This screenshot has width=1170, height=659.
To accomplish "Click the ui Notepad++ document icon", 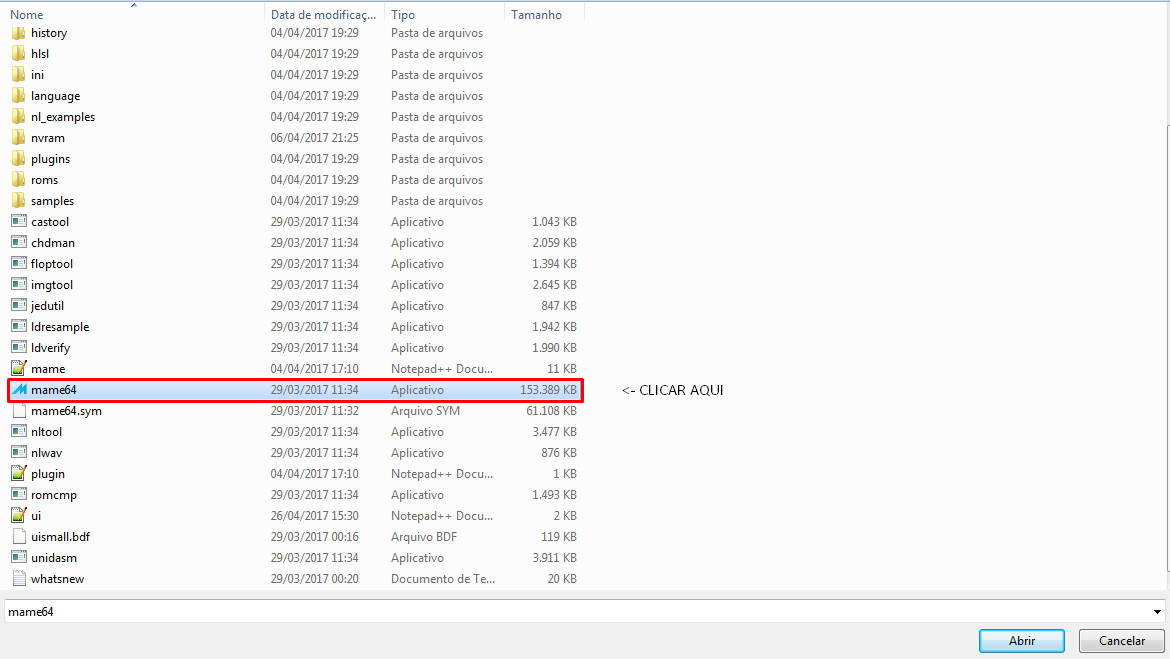I will pos(19,515).
